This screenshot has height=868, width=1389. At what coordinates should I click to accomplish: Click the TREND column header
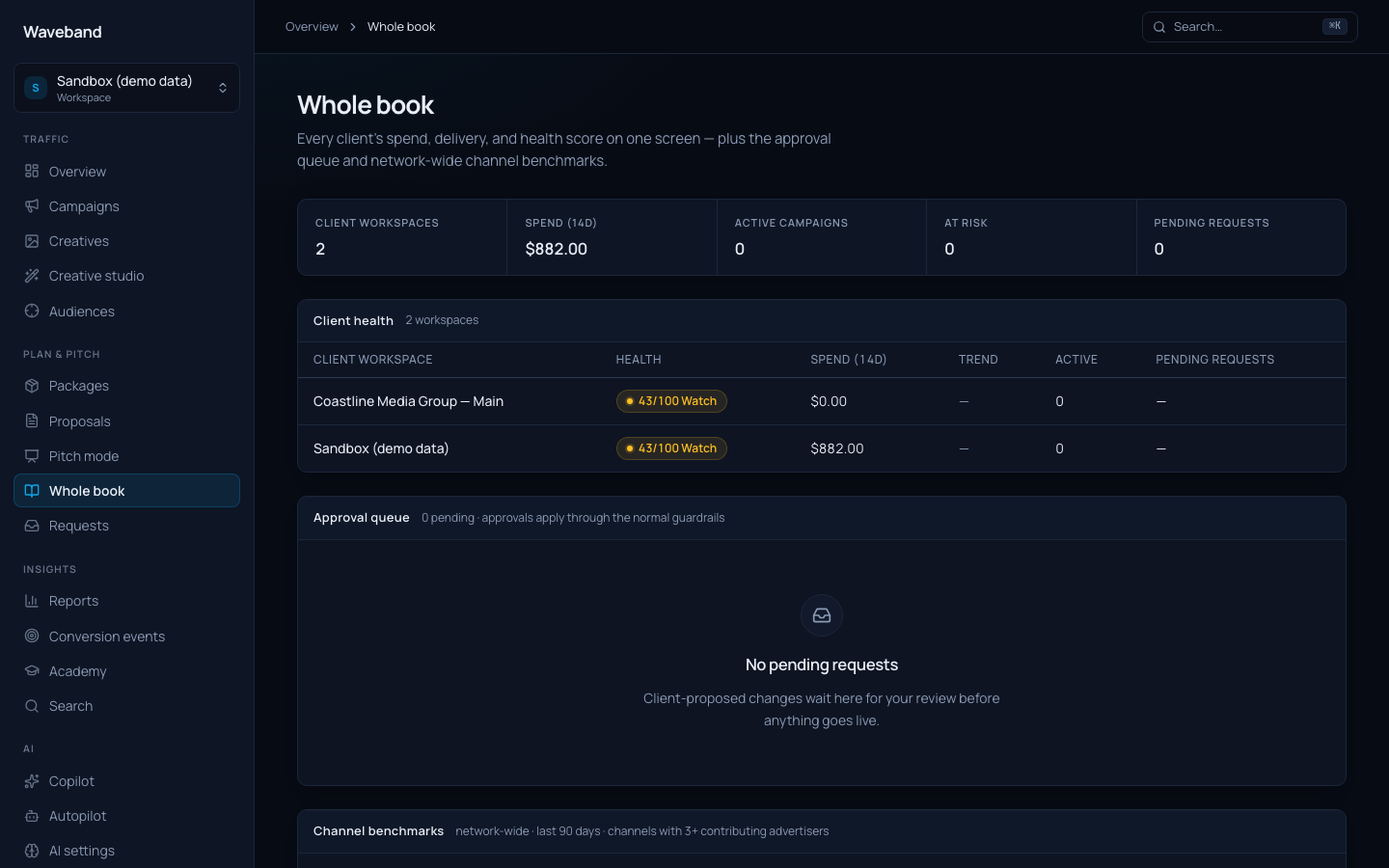click(978, 360)
